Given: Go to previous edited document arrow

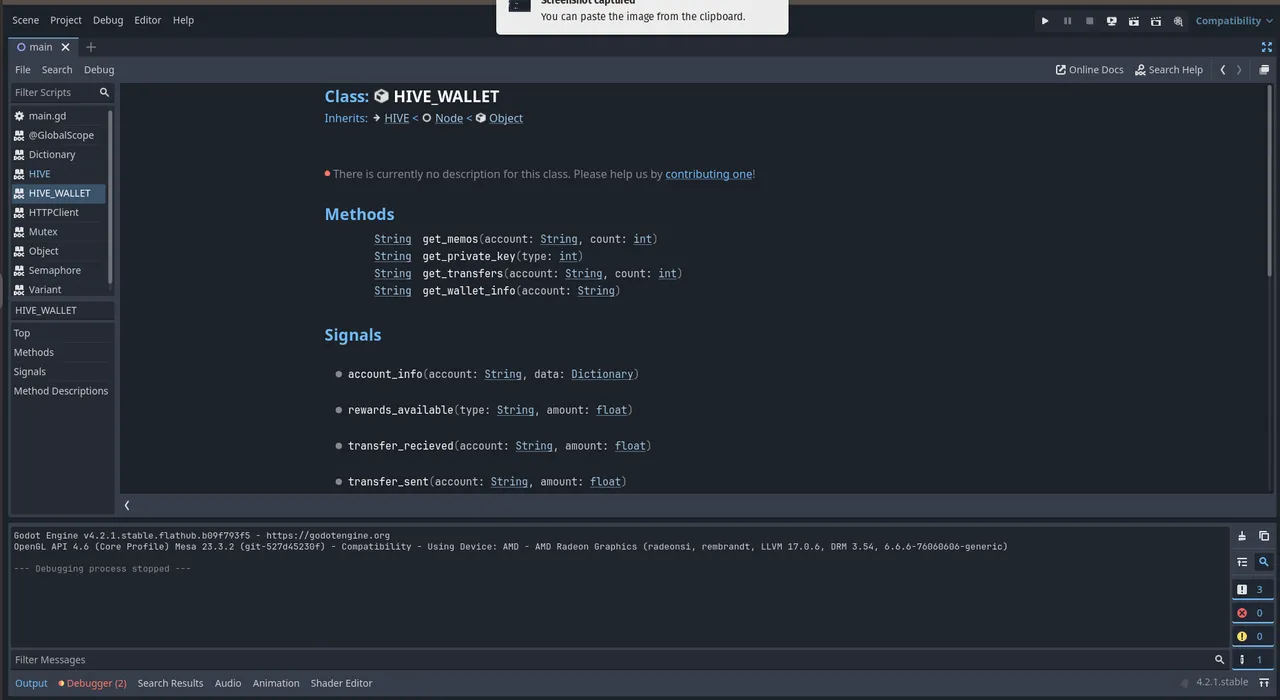Looking at the screenshot, I should point(1222,70).
